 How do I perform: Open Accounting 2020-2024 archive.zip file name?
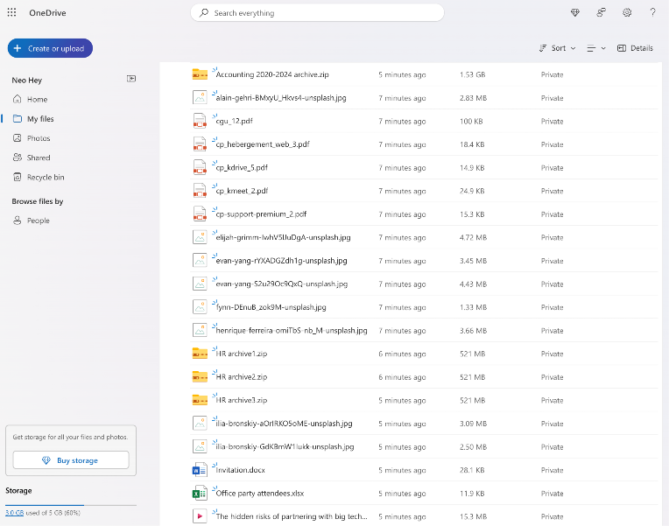(272, 75)
